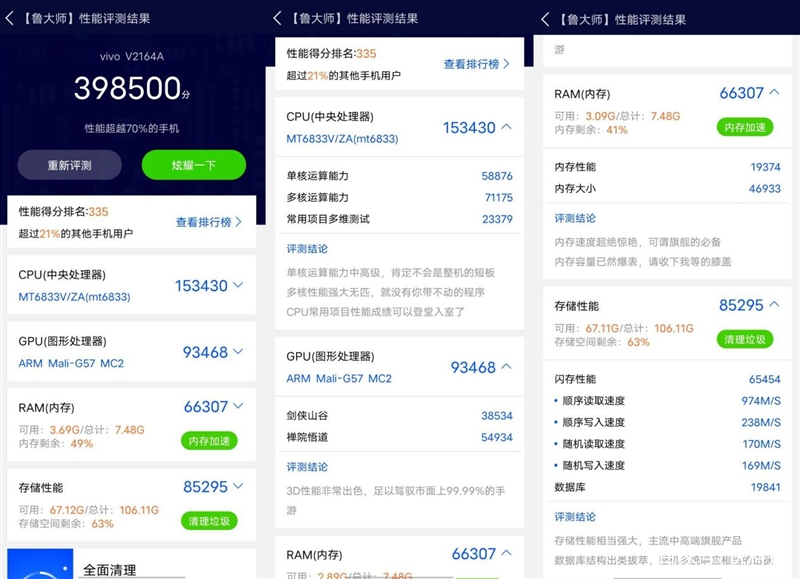Tap 内存加速 button on right screen
Screen dimensions: 800x579
point(745,127)
